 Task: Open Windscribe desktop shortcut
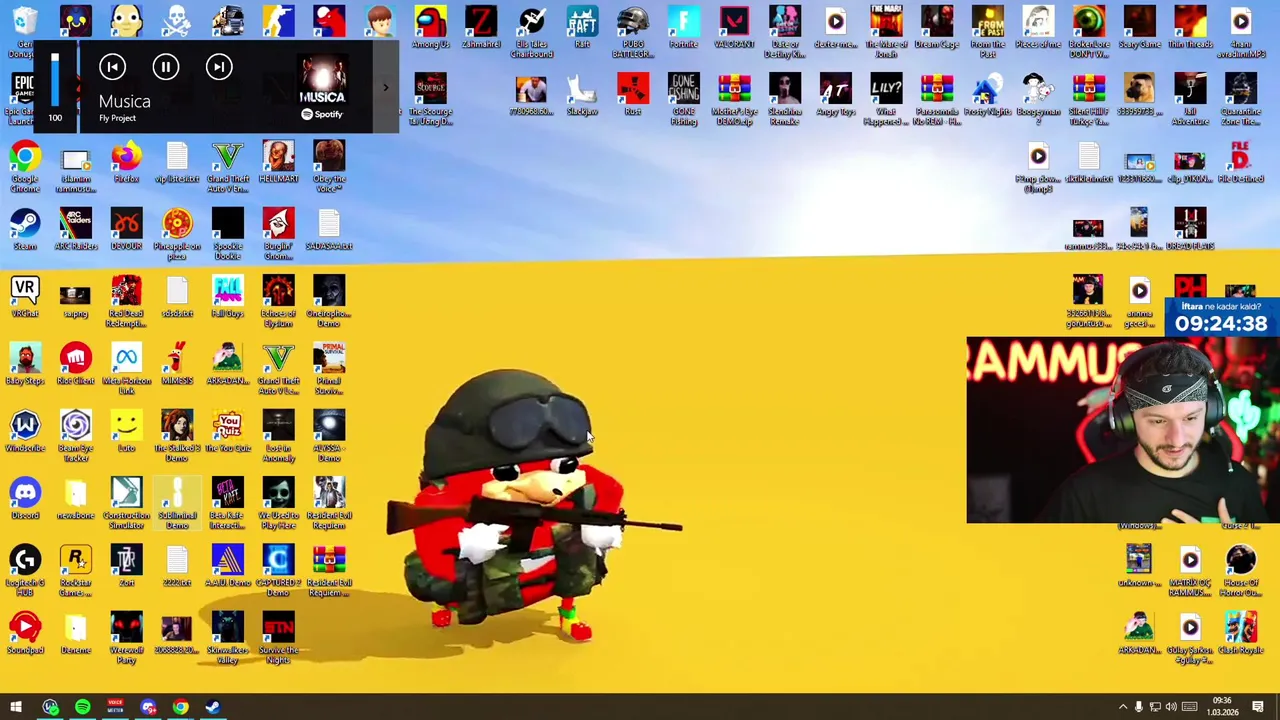25,431
